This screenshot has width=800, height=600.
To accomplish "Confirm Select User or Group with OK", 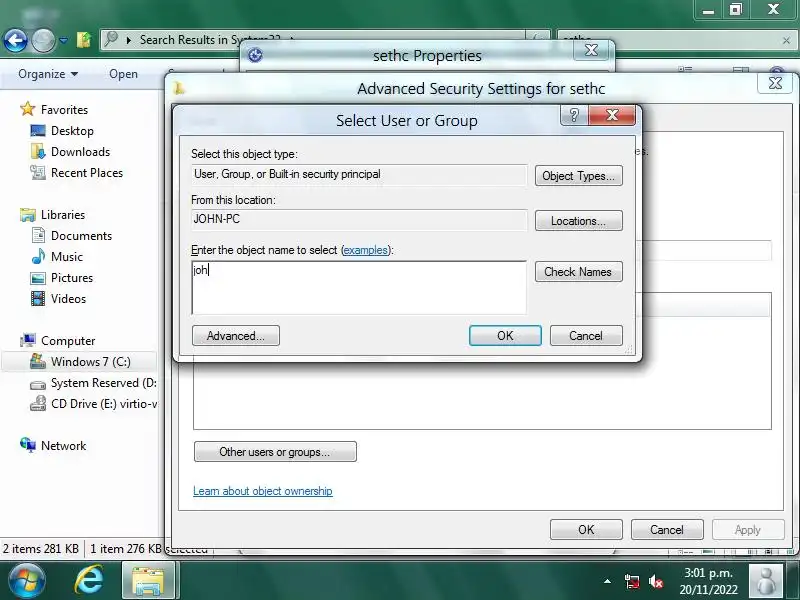I will [x=505, y=336].
